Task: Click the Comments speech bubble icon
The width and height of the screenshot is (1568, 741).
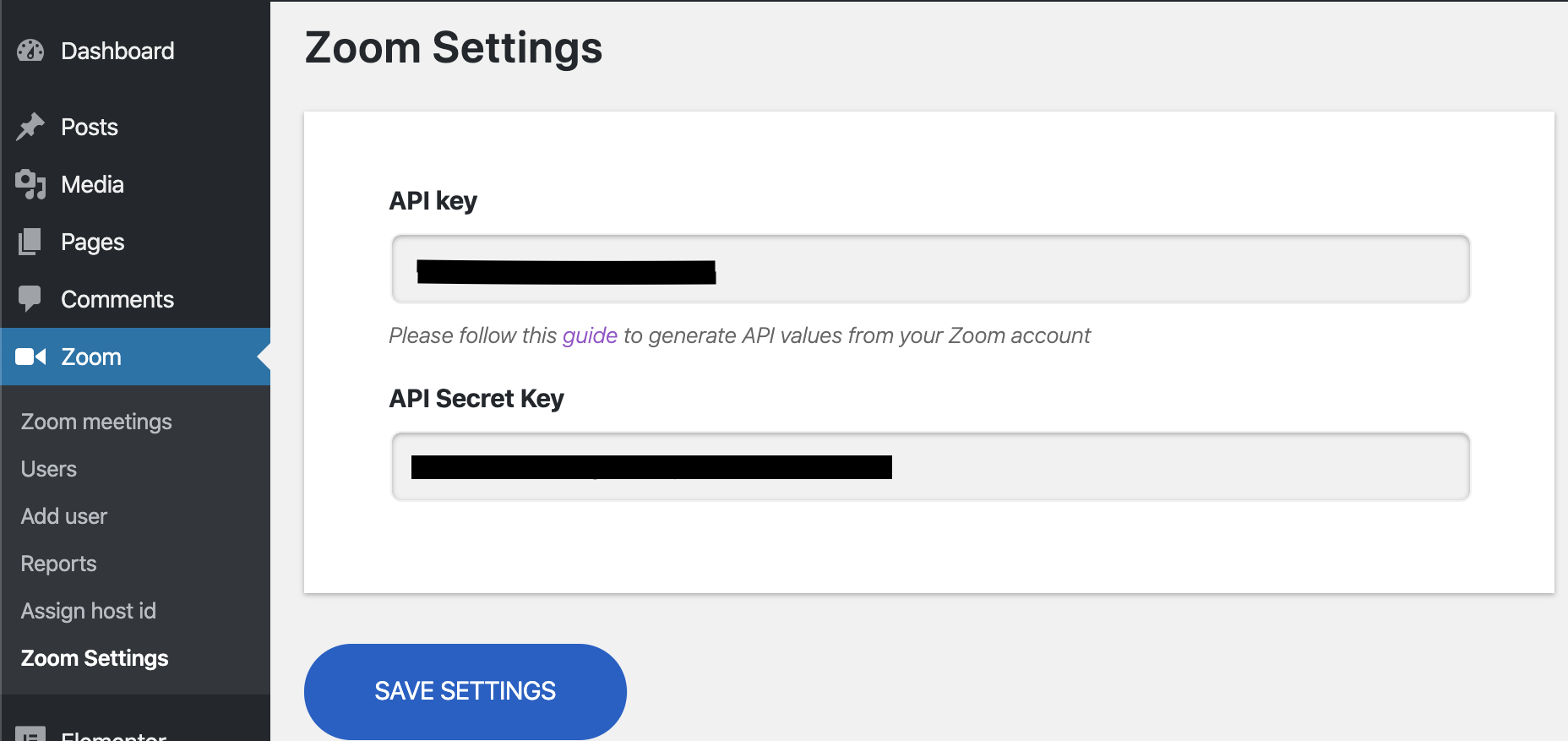Action: coord(30,299)
